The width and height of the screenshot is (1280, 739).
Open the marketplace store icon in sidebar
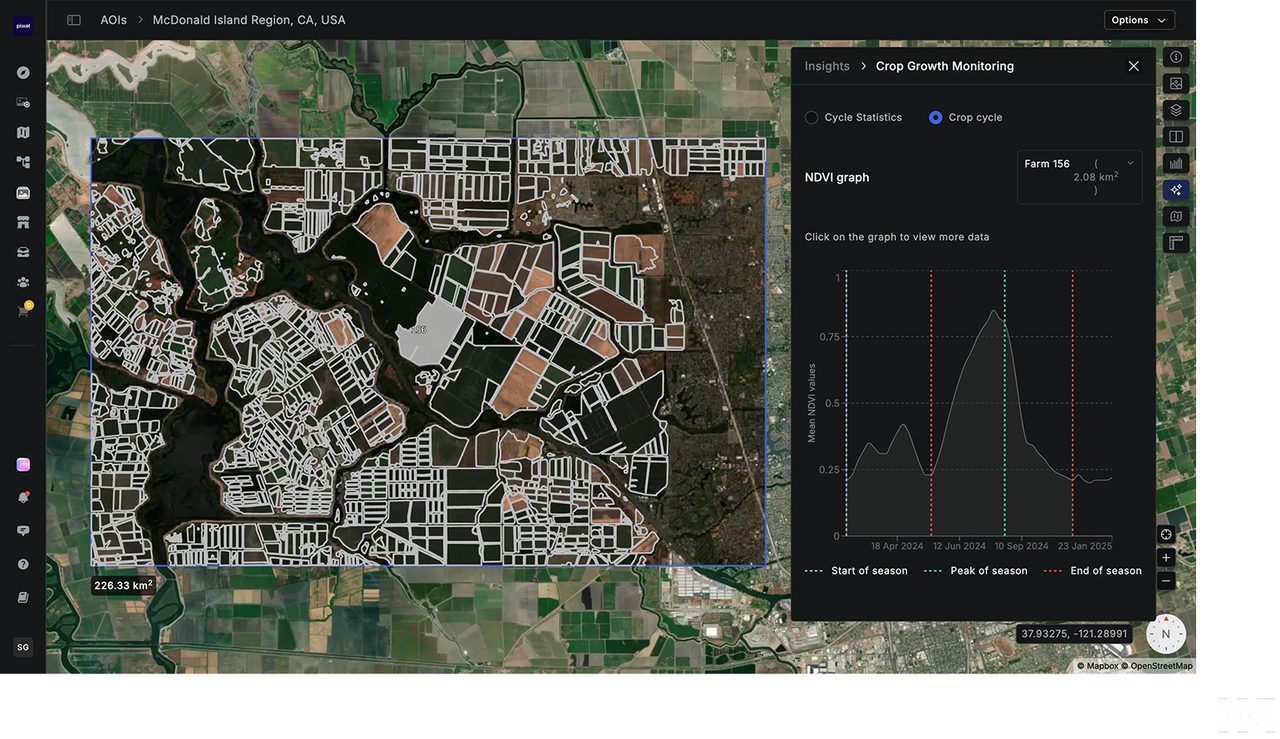click(x=23, y=222)
